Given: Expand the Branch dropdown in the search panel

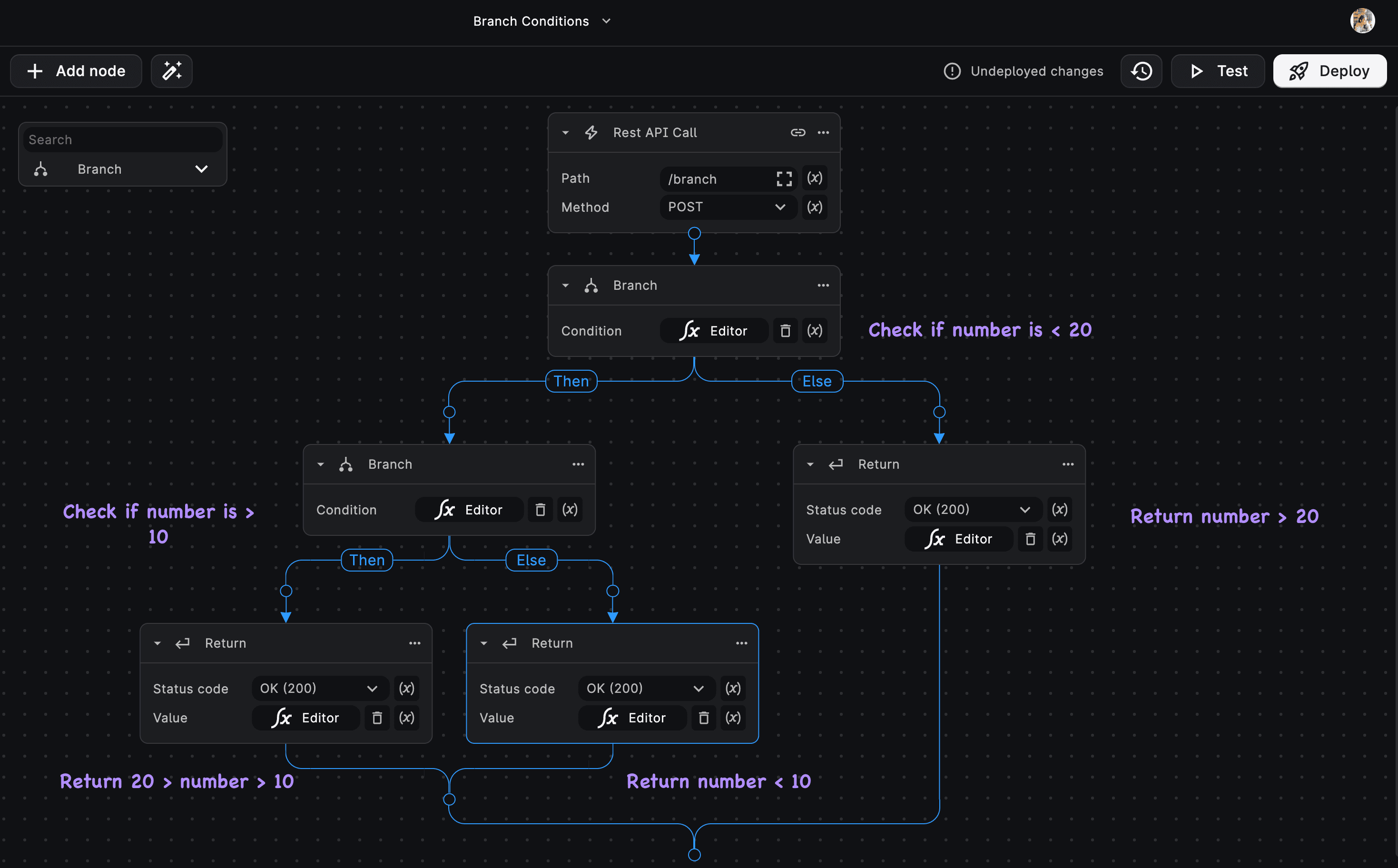Looking at the screenshot, I should tap(201, 169).
